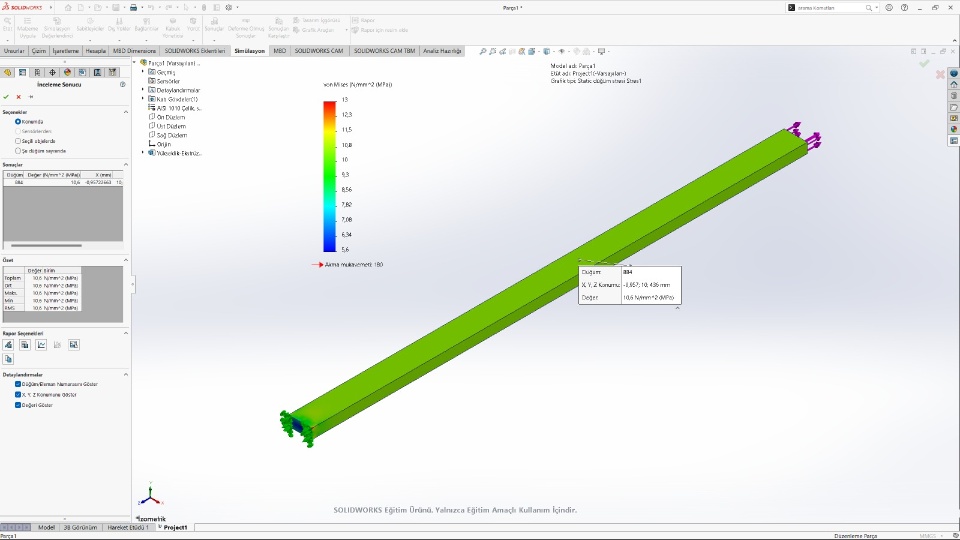Click the copy report icon in second row
Screen dimensions: 960x540
coord(9,359)
